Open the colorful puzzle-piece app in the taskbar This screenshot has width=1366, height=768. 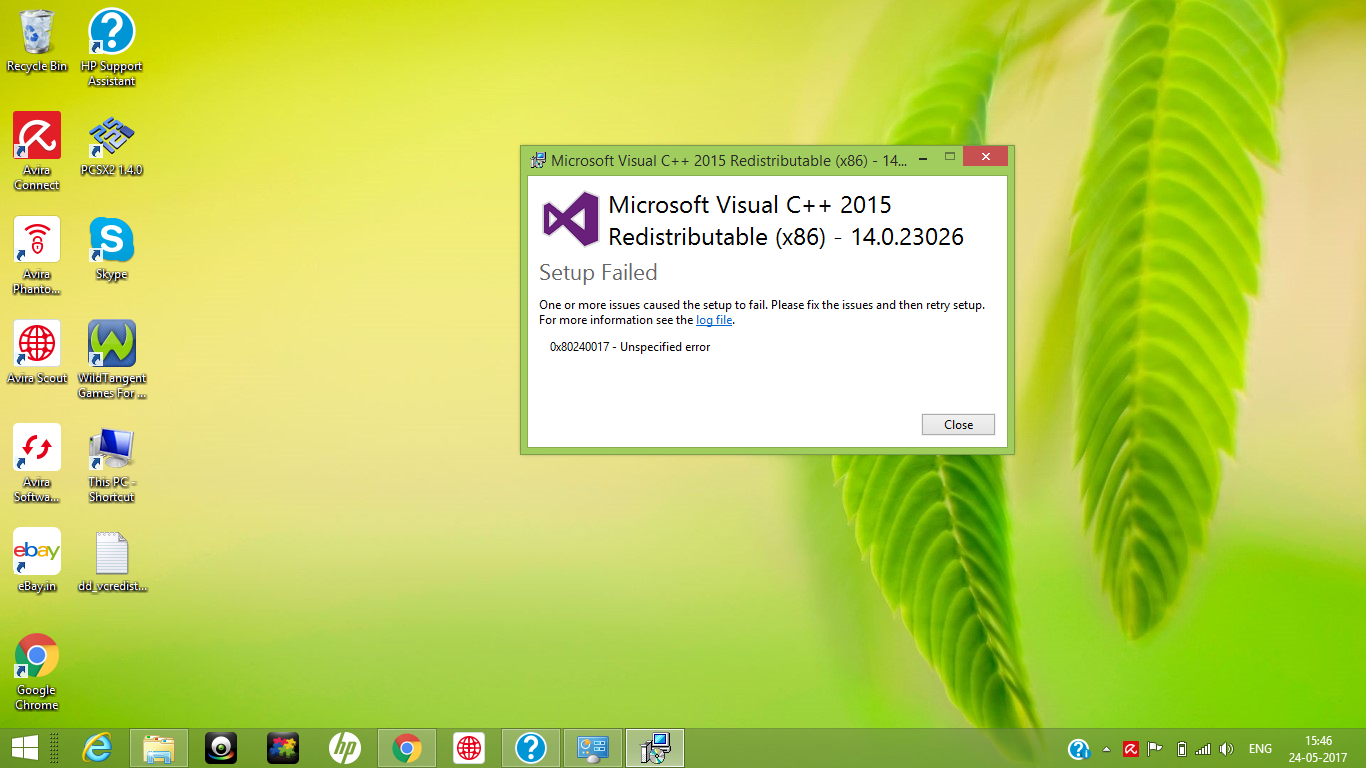(283, 747)
